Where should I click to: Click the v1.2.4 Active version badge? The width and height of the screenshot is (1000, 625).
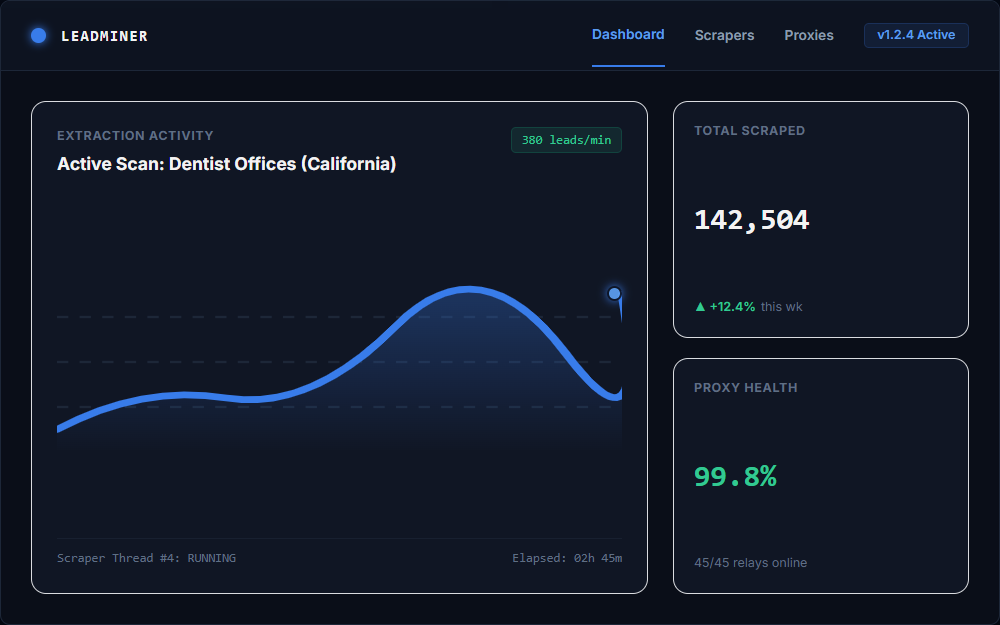coord(916,35)
